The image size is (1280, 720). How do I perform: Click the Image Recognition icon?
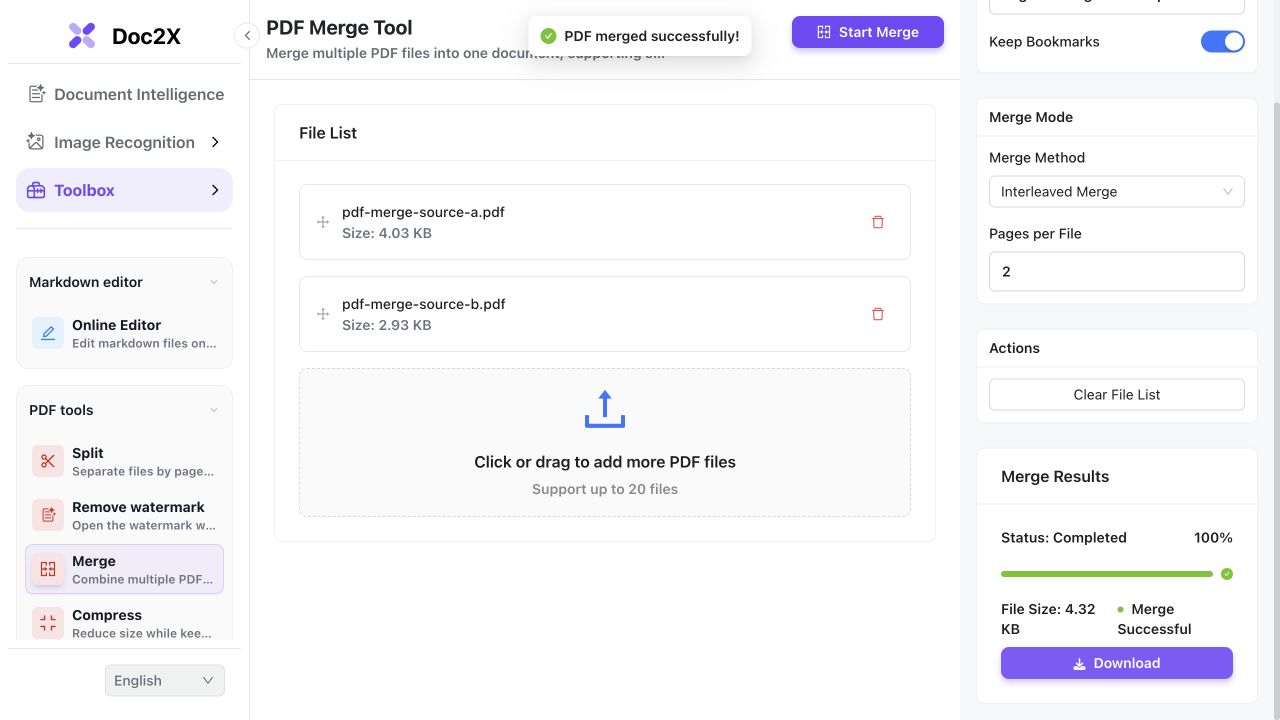point(36,142)
